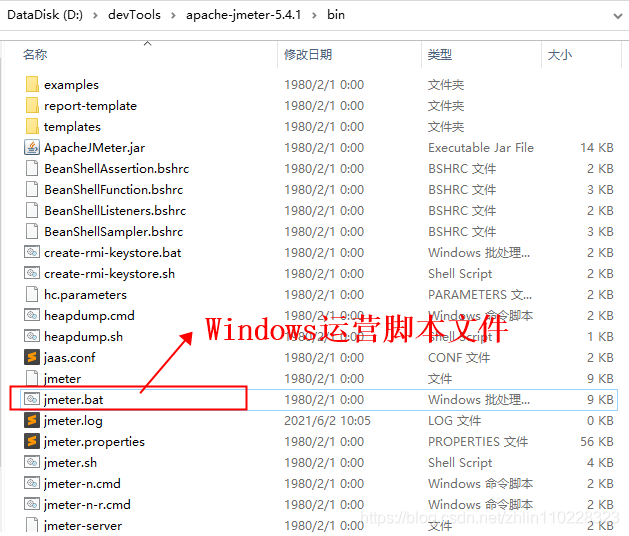629x536 pixels.
Task: Click the hc.parameters file icon
Action: pos(32,294)
